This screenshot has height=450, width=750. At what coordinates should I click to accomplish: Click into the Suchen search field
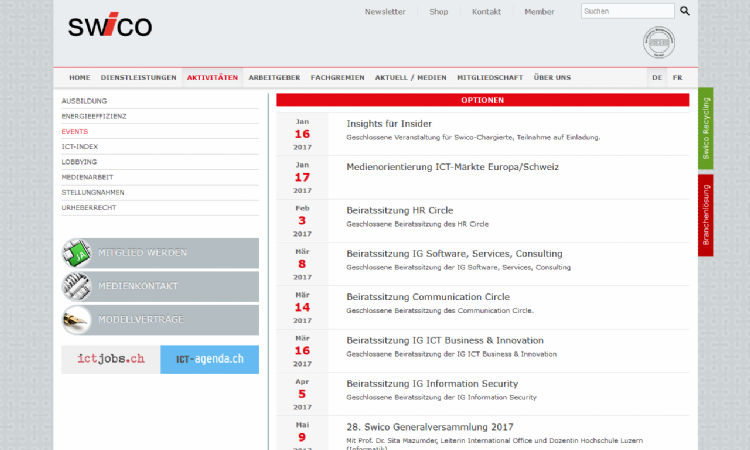click(x=626, y=11)
